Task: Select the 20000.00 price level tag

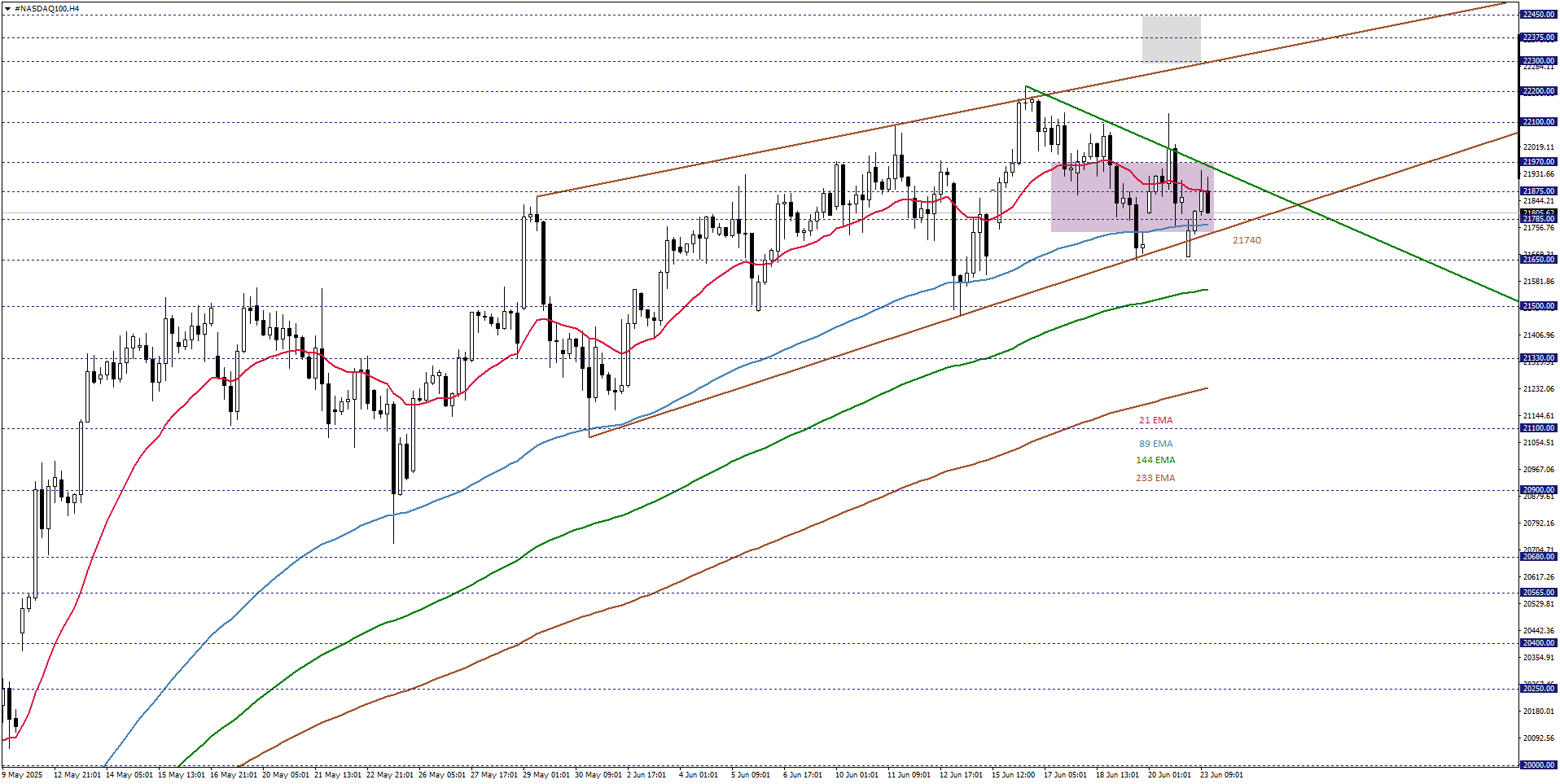Action: pos(1538,765)
